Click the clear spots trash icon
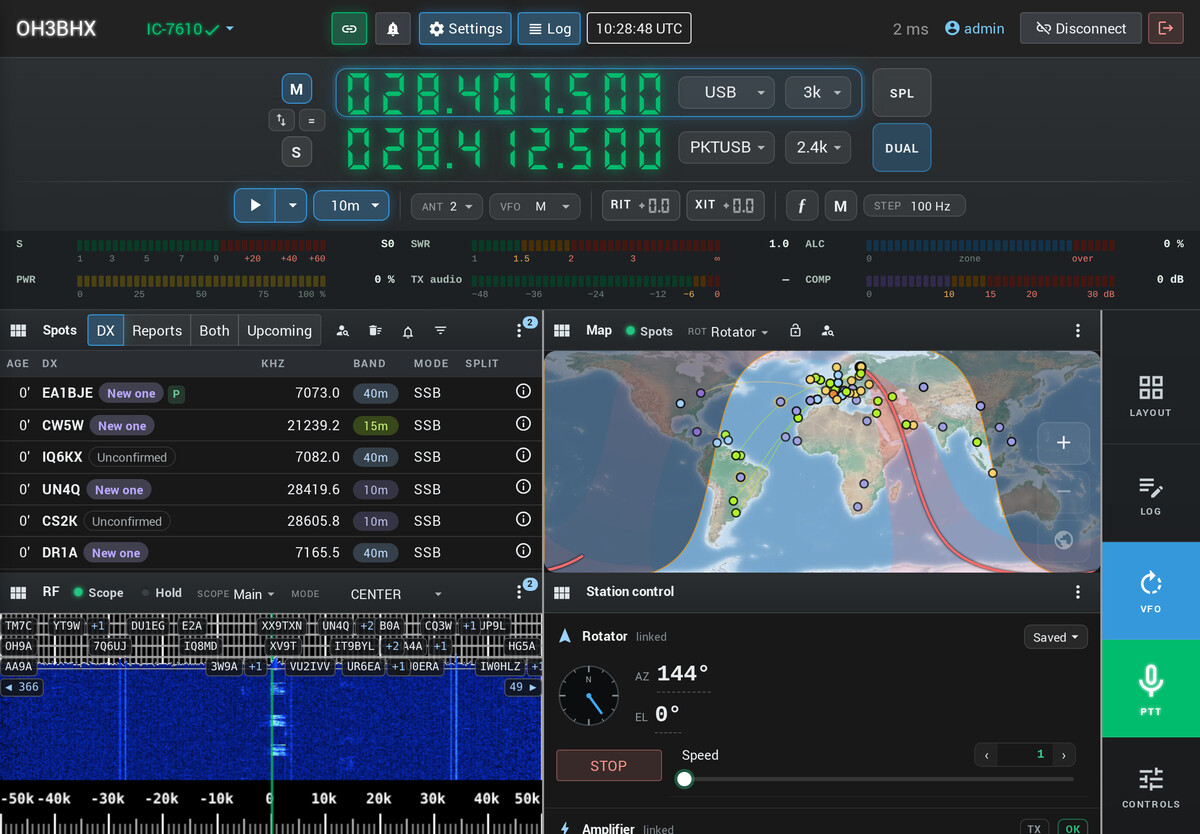The height and width of the screenshot is (834, 1200). [375, 331]
